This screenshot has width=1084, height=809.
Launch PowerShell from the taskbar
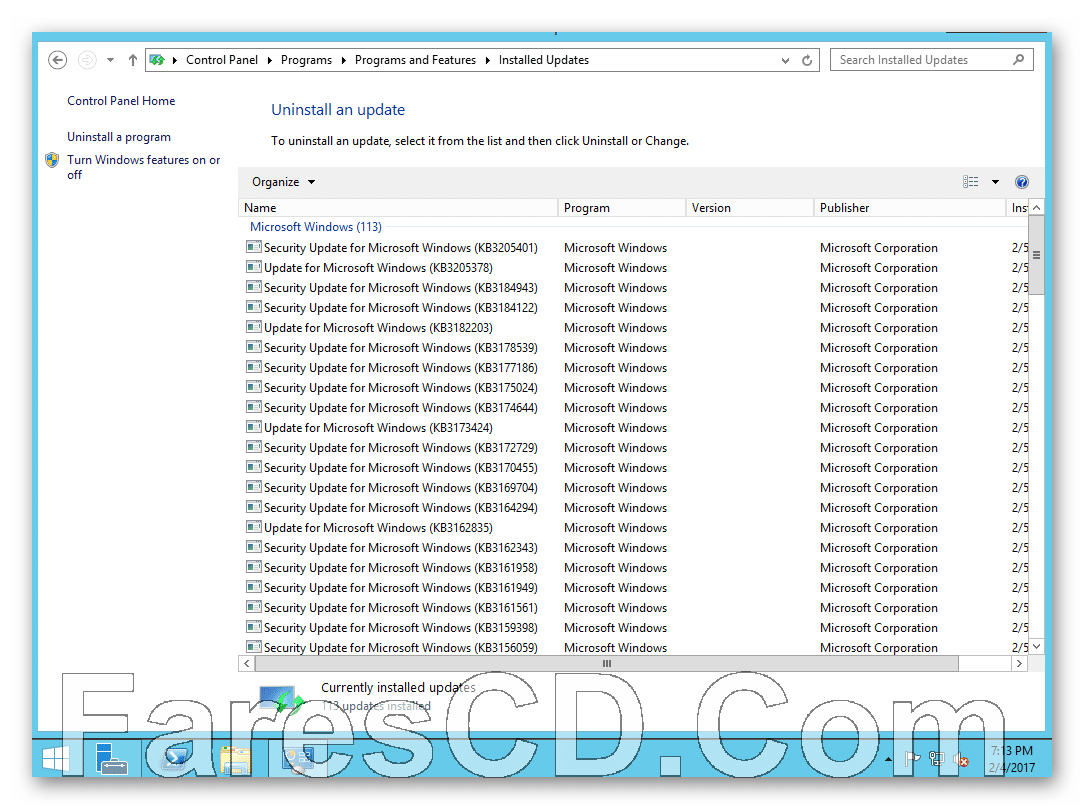click(174, 759)
